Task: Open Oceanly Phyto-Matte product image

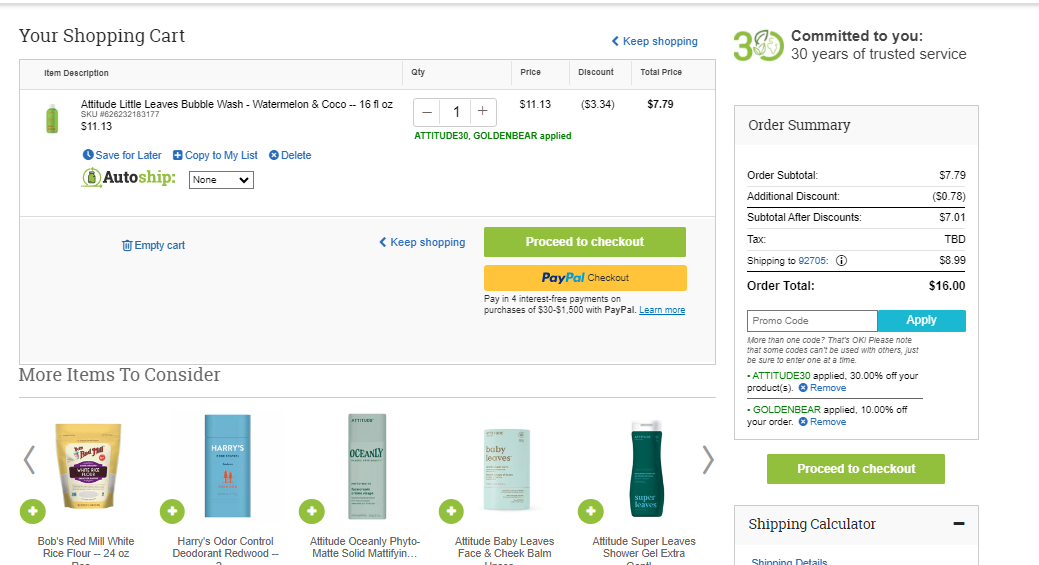Action: coord(367,466)
